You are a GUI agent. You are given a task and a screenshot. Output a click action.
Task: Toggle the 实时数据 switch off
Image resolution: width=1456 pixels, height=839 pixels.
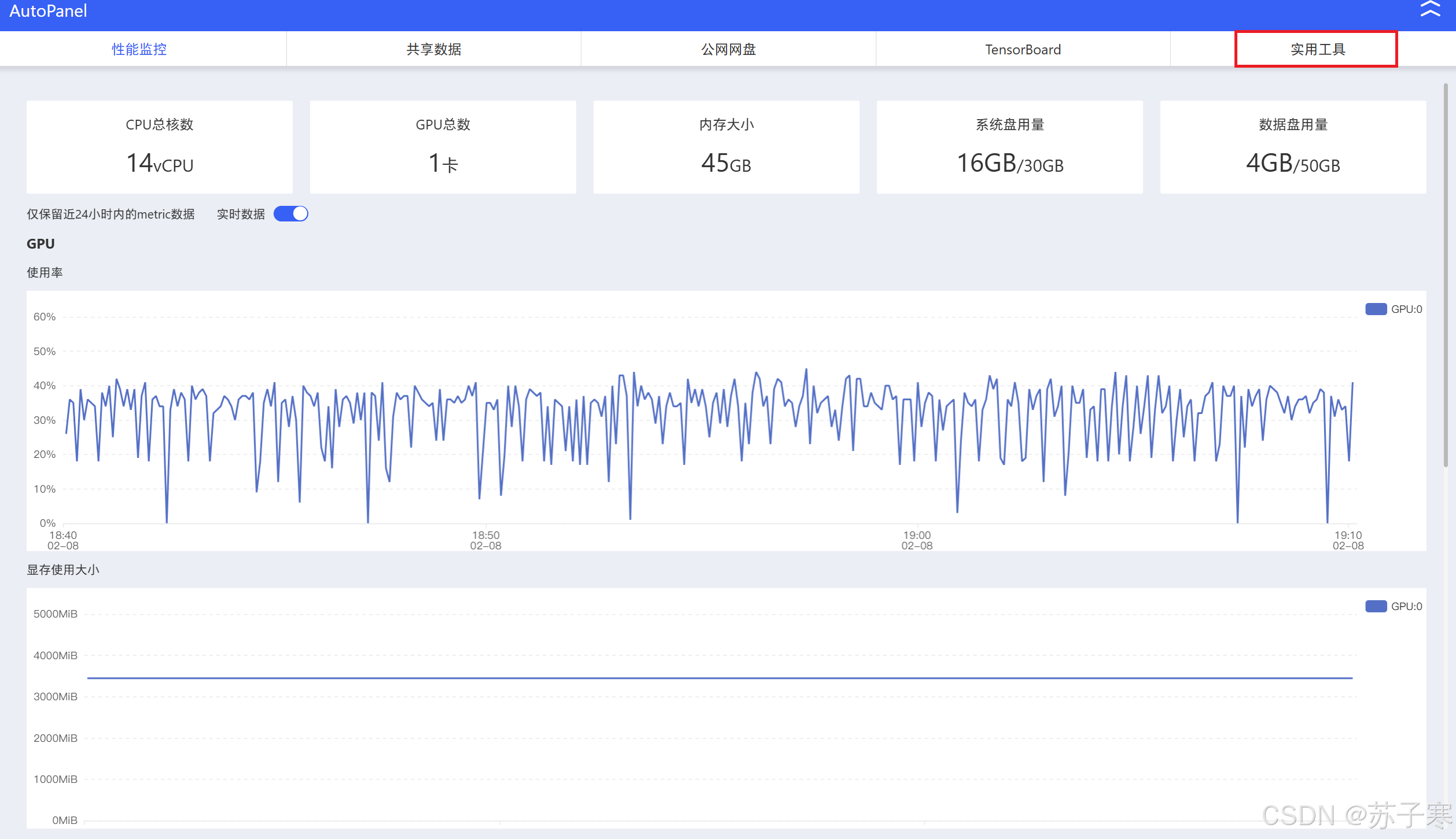[x=291, y=214]
